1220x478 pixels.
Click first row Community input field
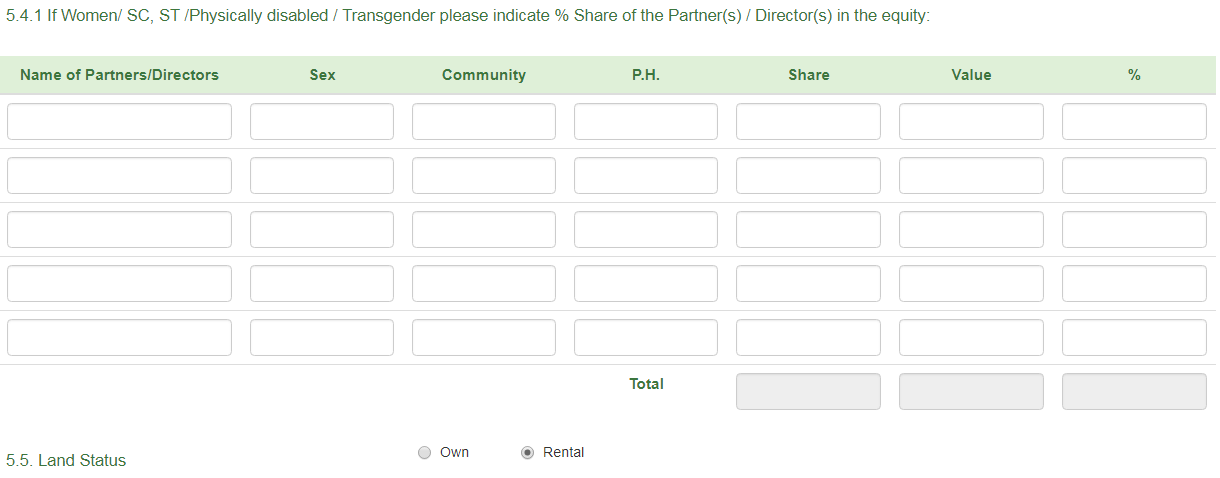(484, 122)
